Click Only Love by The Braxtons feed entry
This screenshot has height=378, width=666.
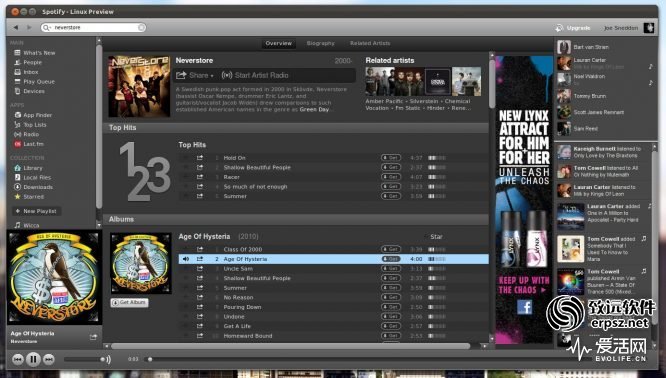tap(605, 155)
